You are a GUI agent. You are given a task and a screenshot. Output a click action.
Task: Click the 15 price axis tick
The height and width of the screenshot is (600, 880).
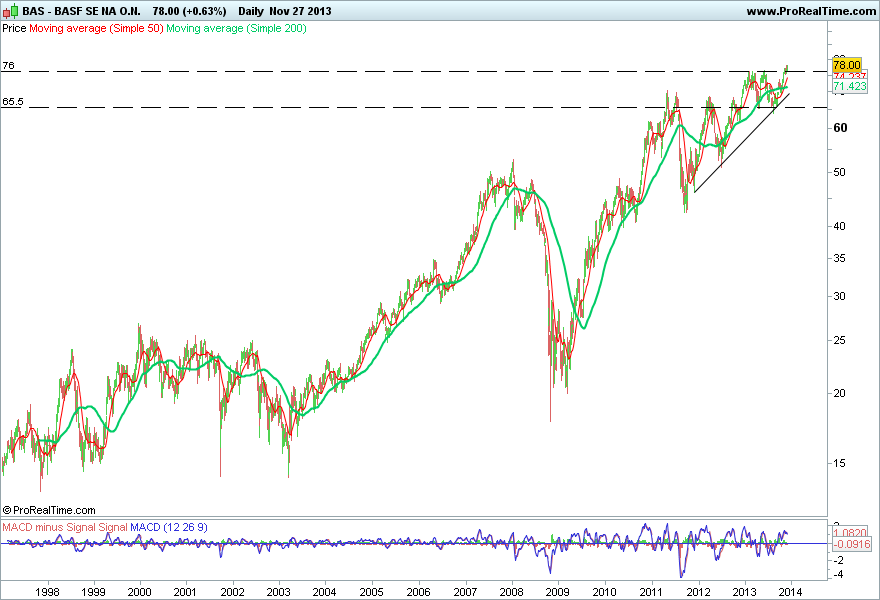pyautogui.click(x=839, y=464)
